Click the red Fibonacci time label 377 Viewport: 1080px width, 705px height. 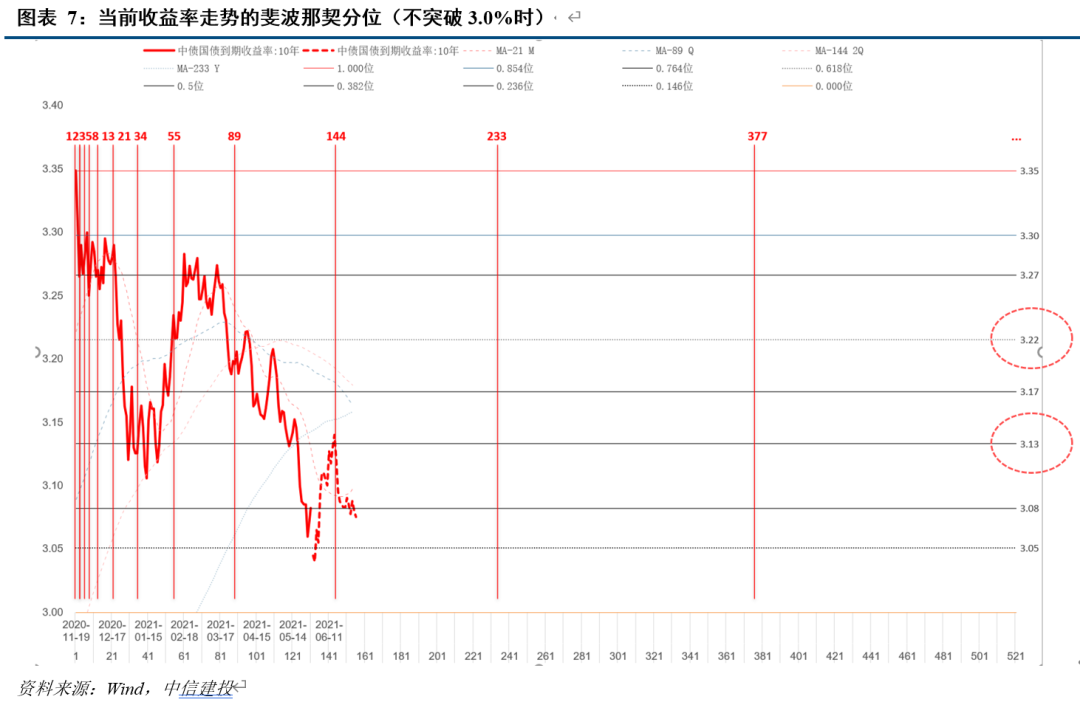pos(758,136)
